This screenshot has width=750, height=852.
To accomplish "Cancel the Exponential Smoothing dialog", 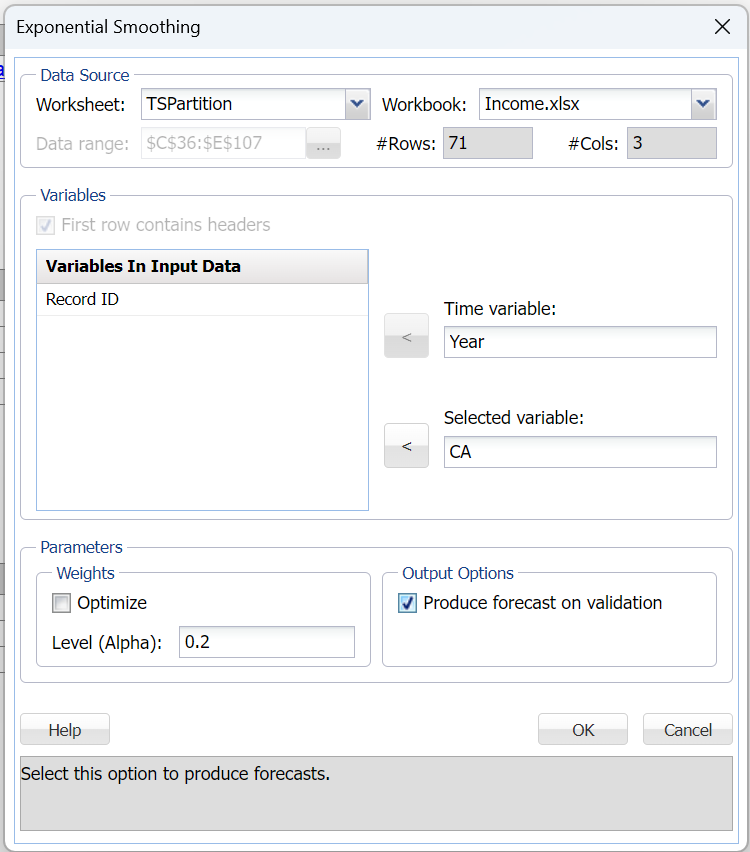I will [688, 730].
